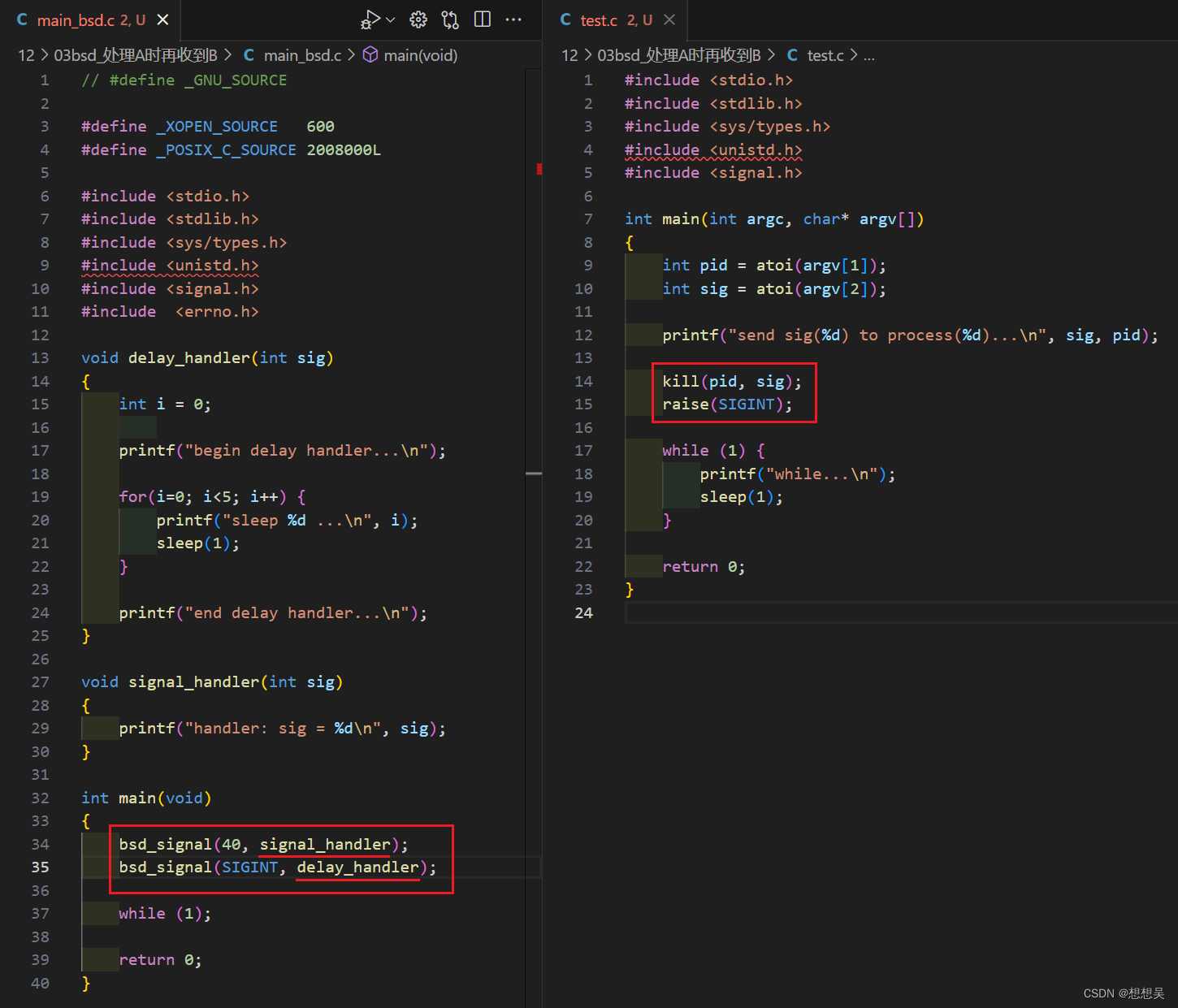Open the run options dropdown arrow
The image size is (1178, 1008).
point(391,19)
